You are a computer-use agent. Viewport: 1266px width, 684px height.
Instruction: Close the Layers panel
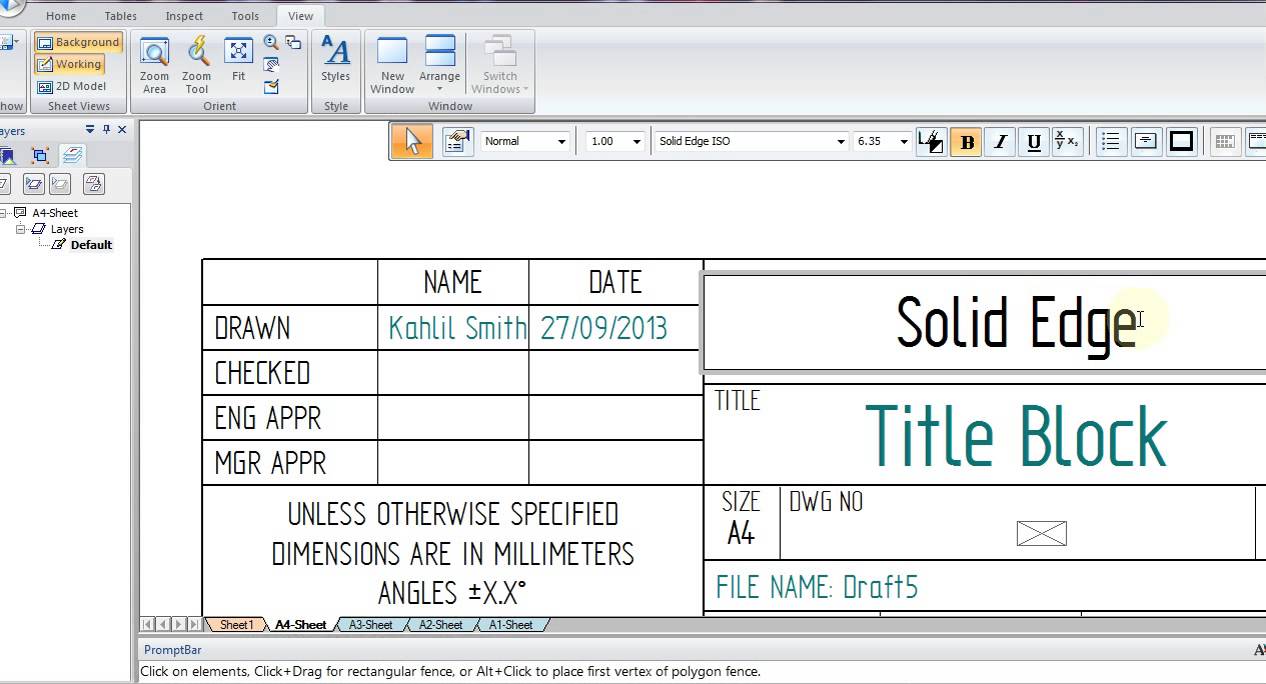click(122, 130)
